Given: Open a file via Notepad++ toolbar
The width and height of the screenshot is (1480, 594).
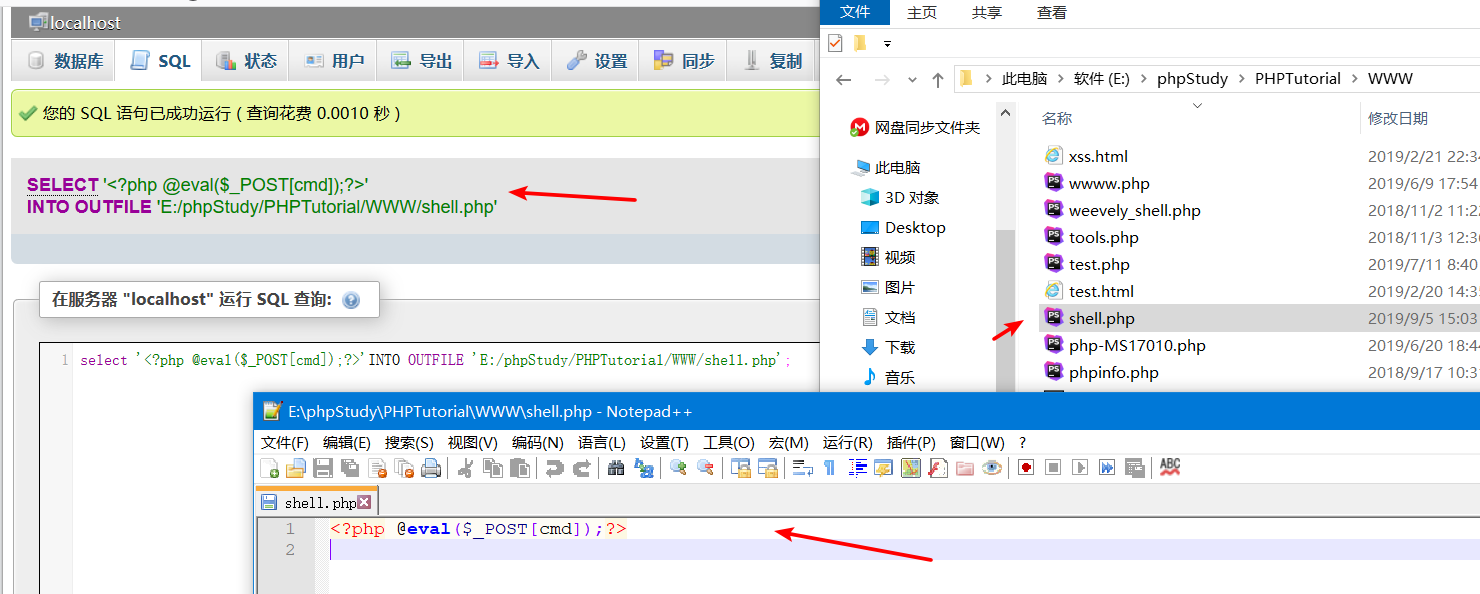Looking at the screenshot, I should 296,468.
